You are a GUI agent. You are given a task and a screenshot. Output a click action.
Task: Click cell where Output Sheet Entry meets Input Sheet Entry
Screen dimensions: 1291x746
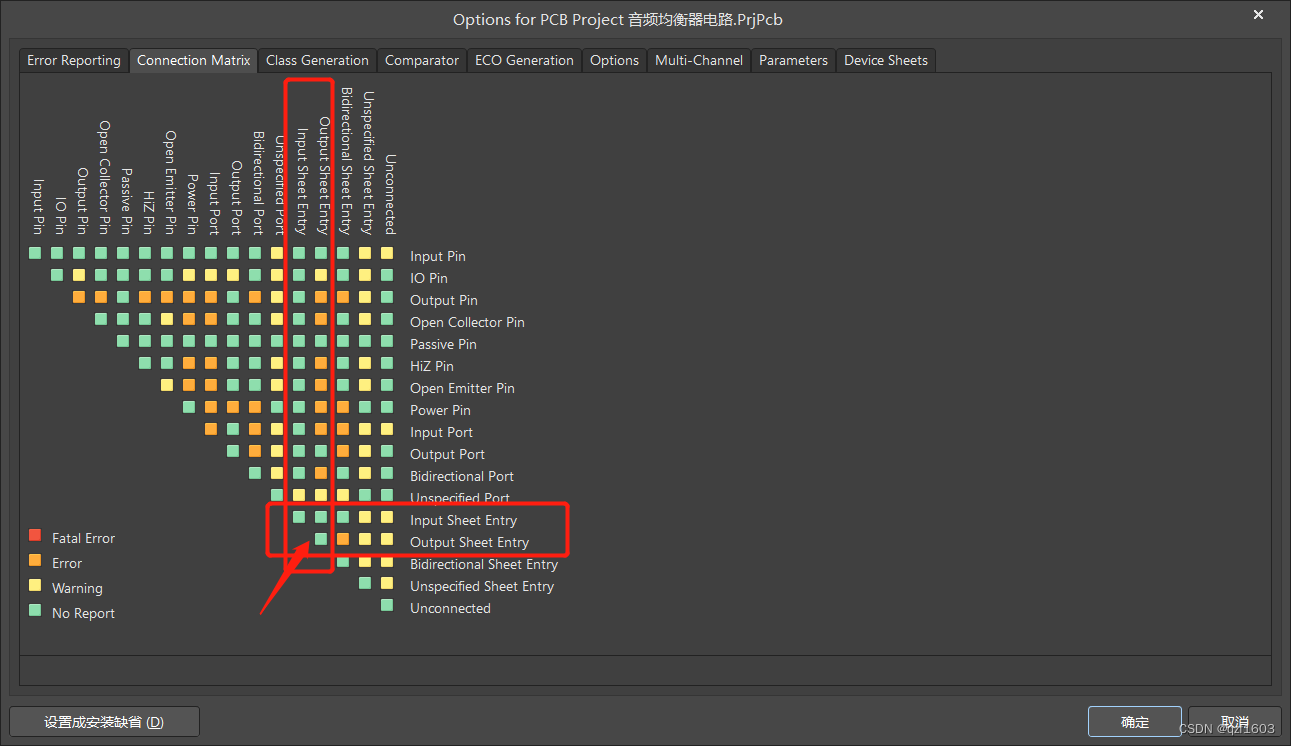tap(321, 517)
